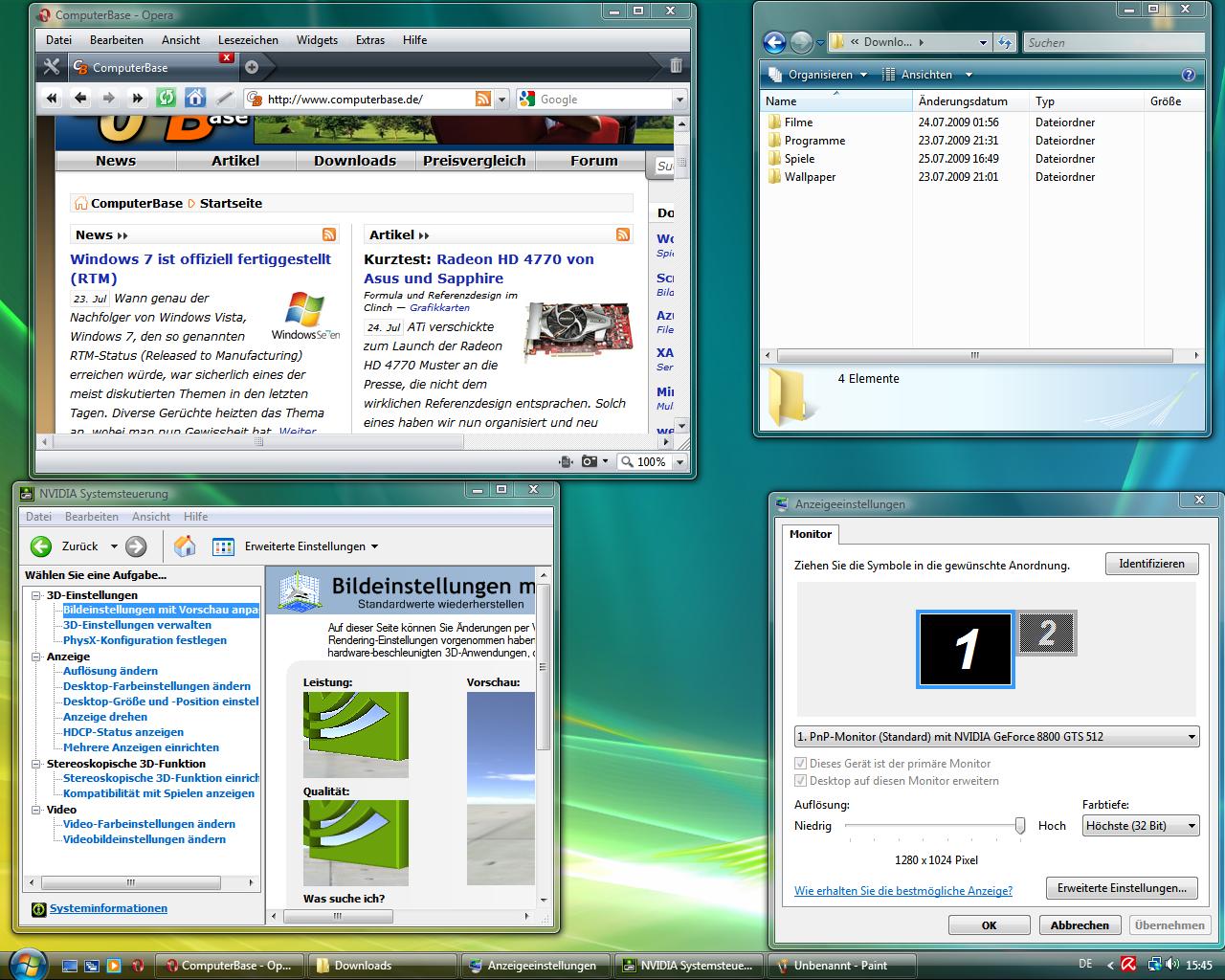Screen dimensions: 1225x980
Task: Go to Opera home page
Action: tap(195, 99)
